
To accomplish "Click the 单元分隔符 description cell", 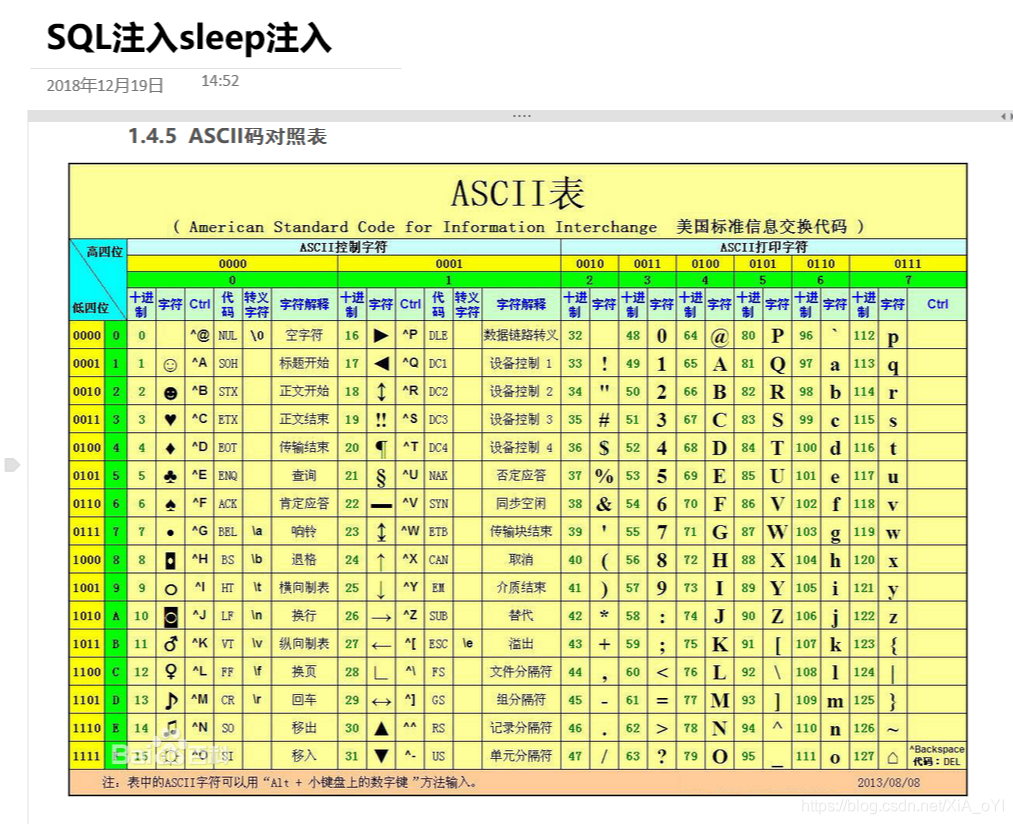I will click(521, 756).
